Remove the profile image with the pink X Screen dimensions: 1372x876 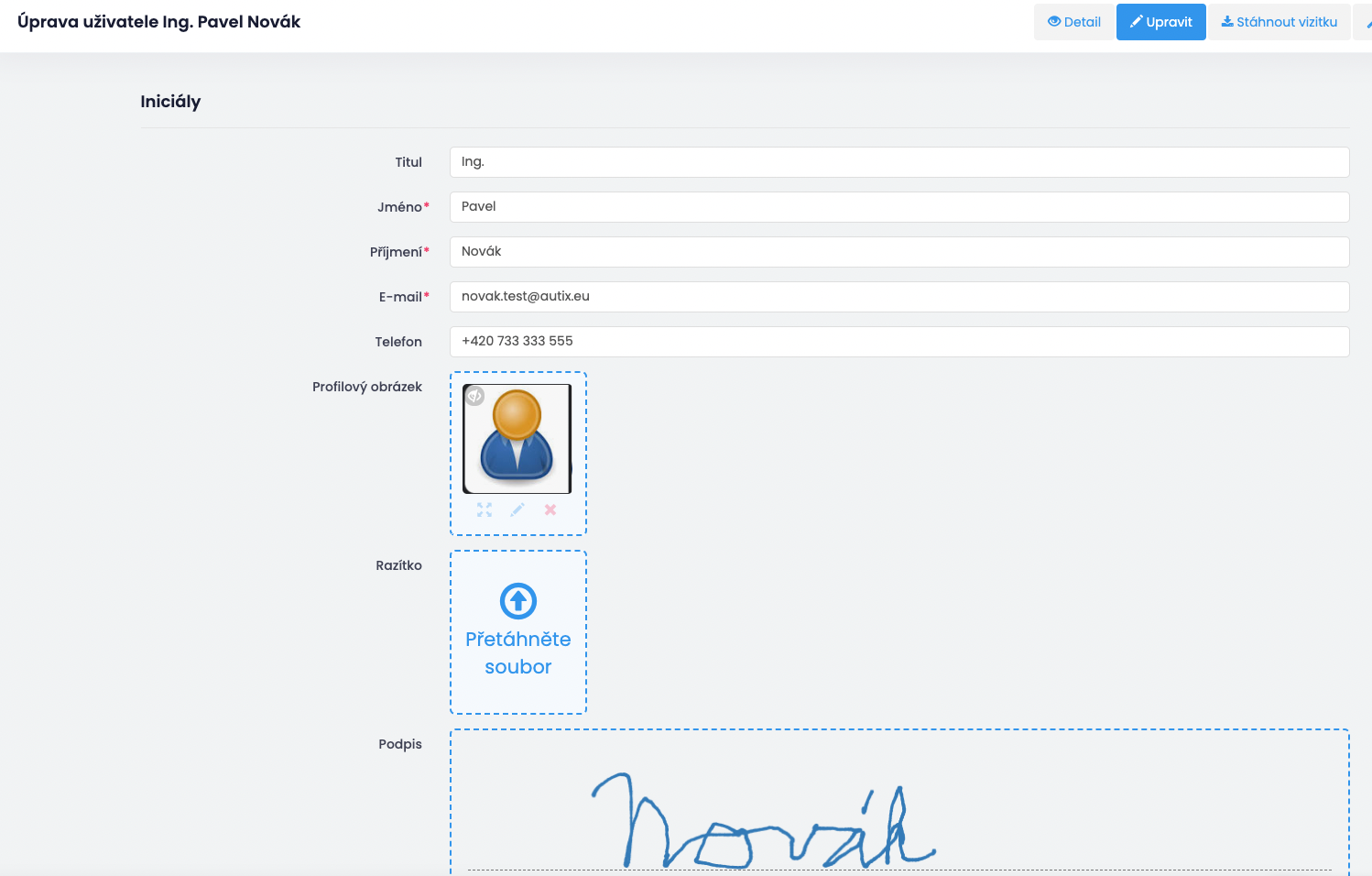[x=550, y=509]
